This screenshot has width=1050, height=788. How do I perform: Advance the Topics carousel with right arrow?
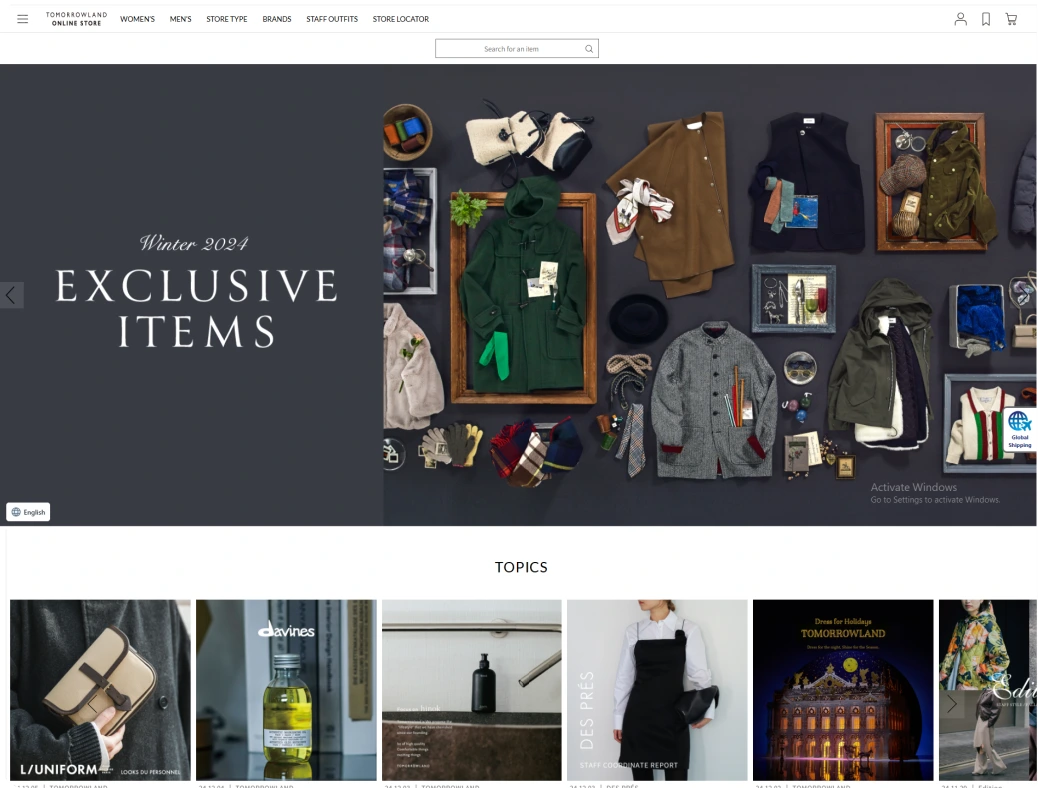click(x=951, y=704)
